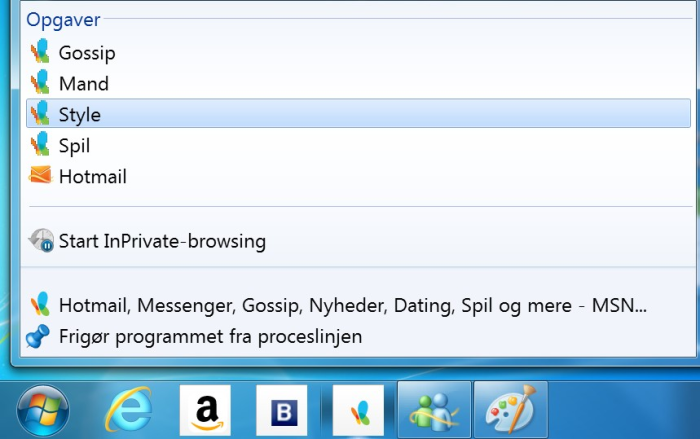This screenshot has height=439, width=700.
Task: Click MSN butterfly icon beside Style
Action: (x=41, y=113)
